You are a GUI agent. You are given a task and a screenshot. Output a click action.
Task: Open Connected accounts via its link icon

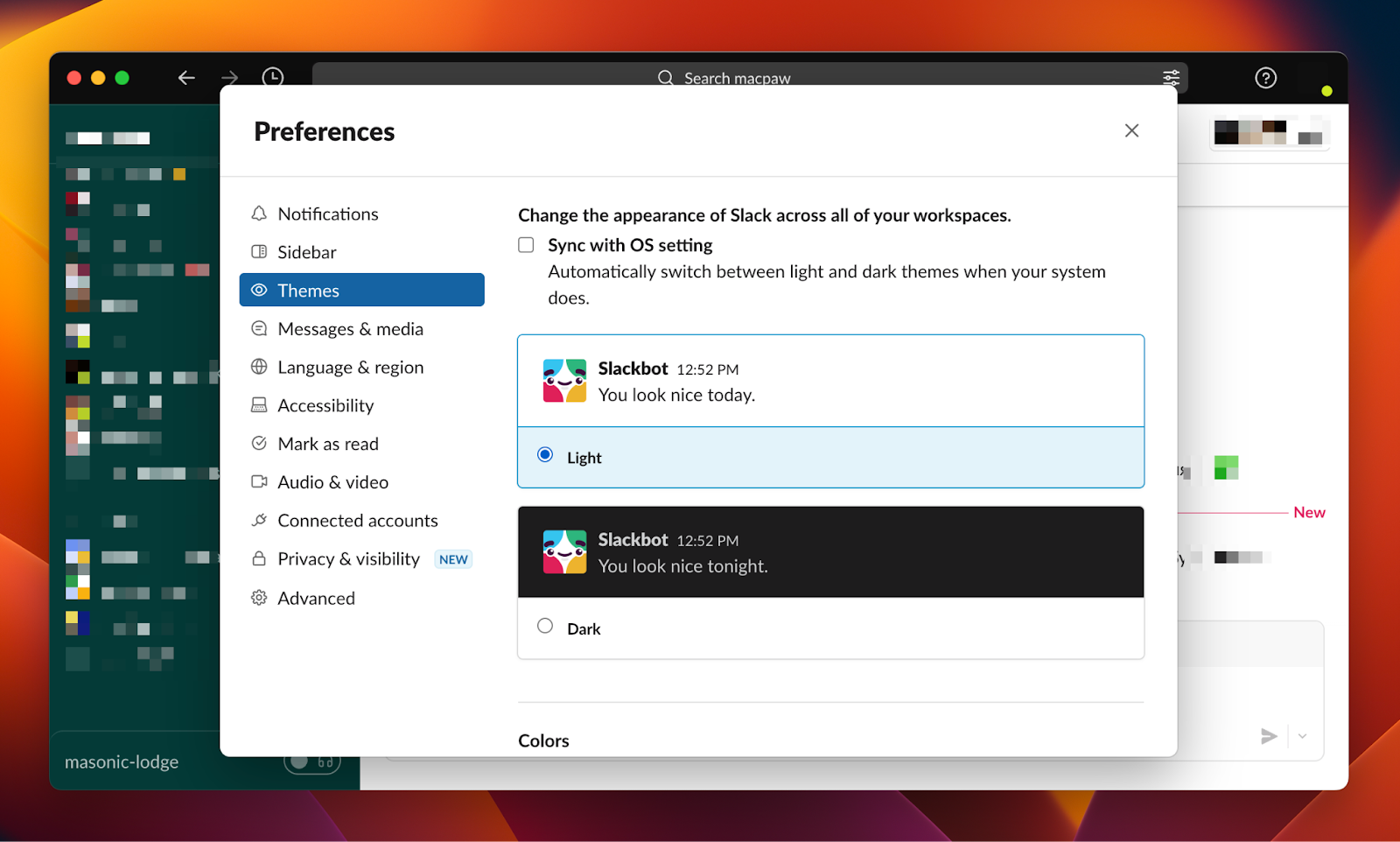[259, 520]
